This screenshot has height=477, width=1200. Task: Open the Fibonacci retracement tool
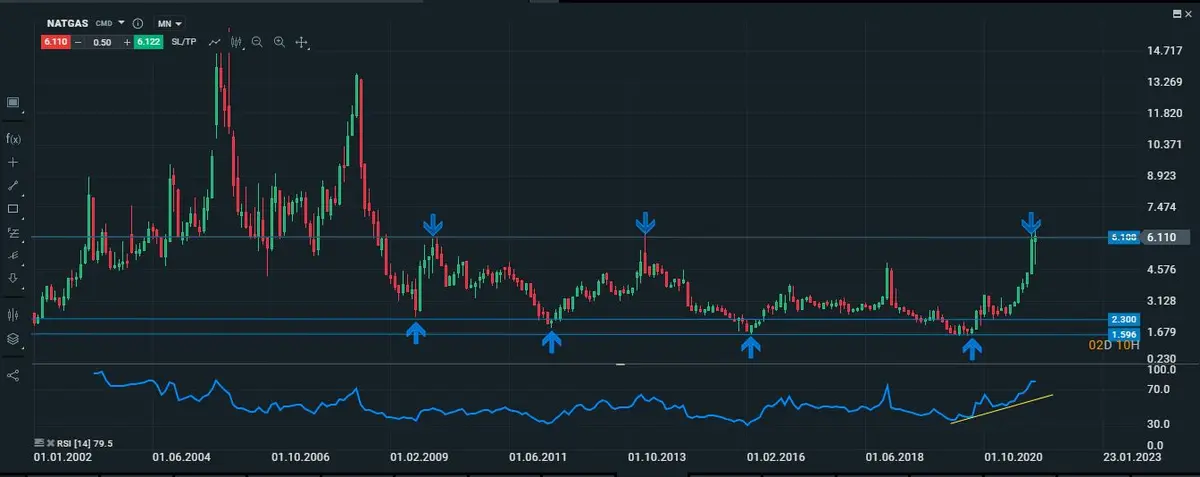(14, 233)
